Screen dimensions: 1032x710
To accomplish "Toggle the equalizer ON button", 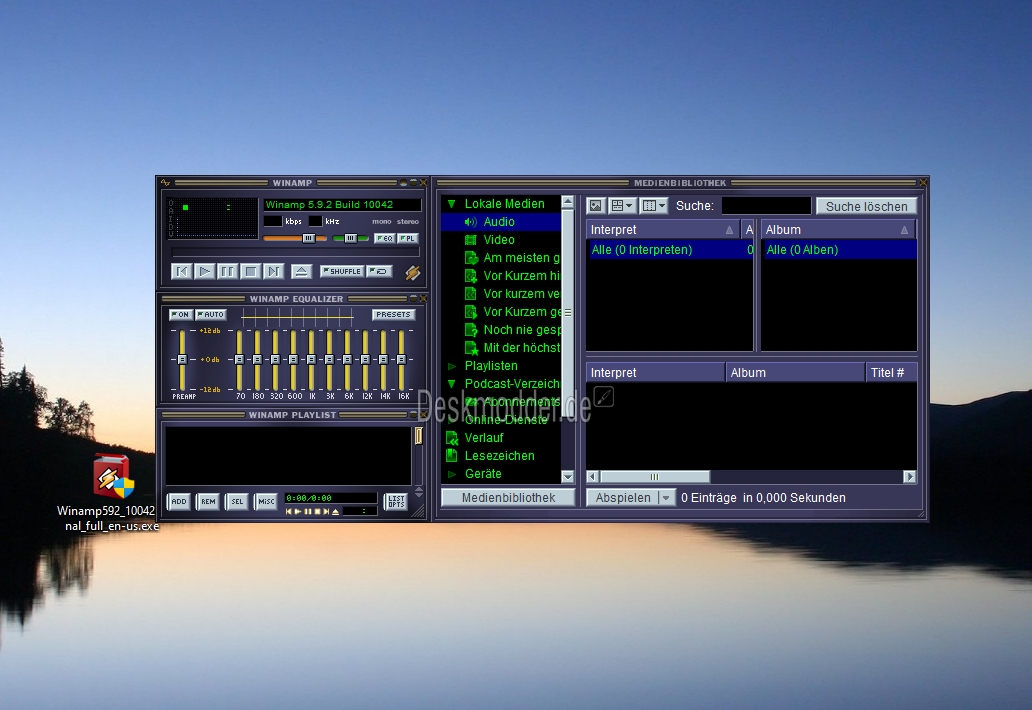I will tap(180, 315).
